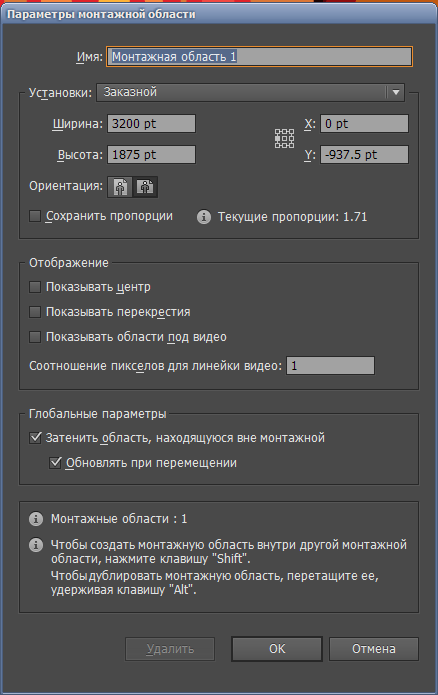Open the Установки preset dropdown
The height and width of the screenshot is (695, 438).
point(250,92)
